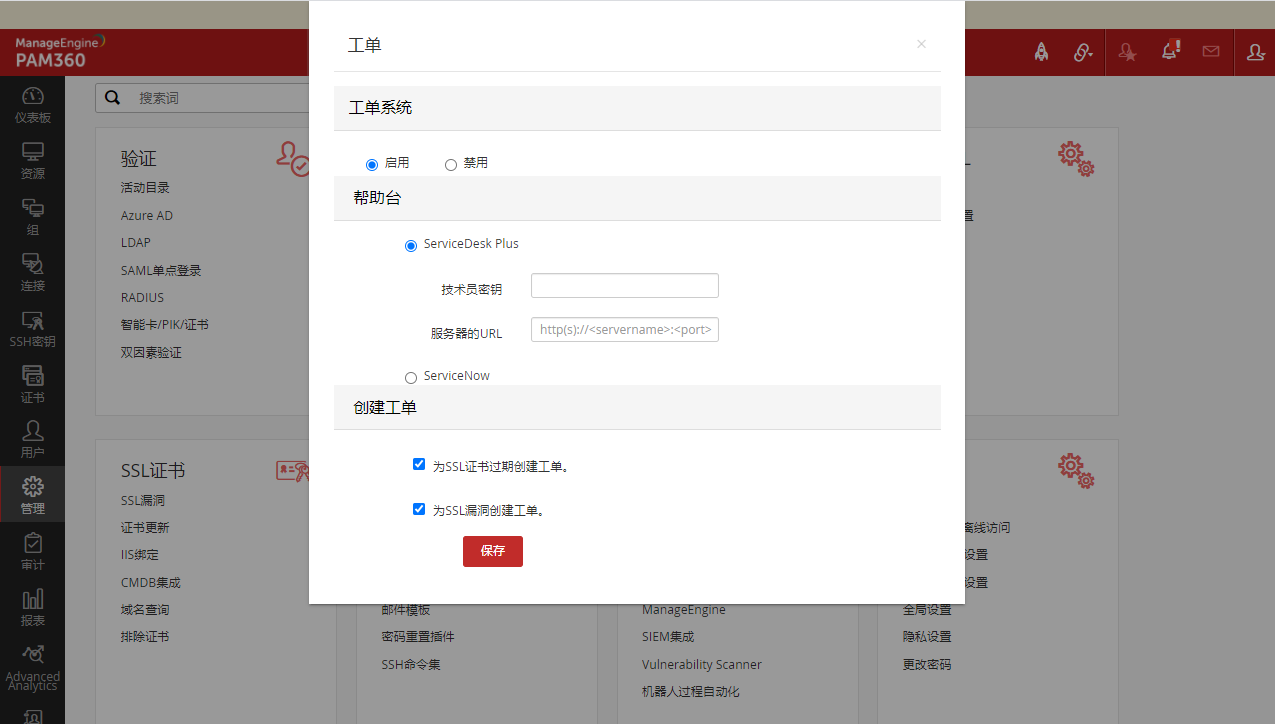Click the user star icon in header
The width and height of the screenshot is (1275, 724).
[x=1127, y=52]
